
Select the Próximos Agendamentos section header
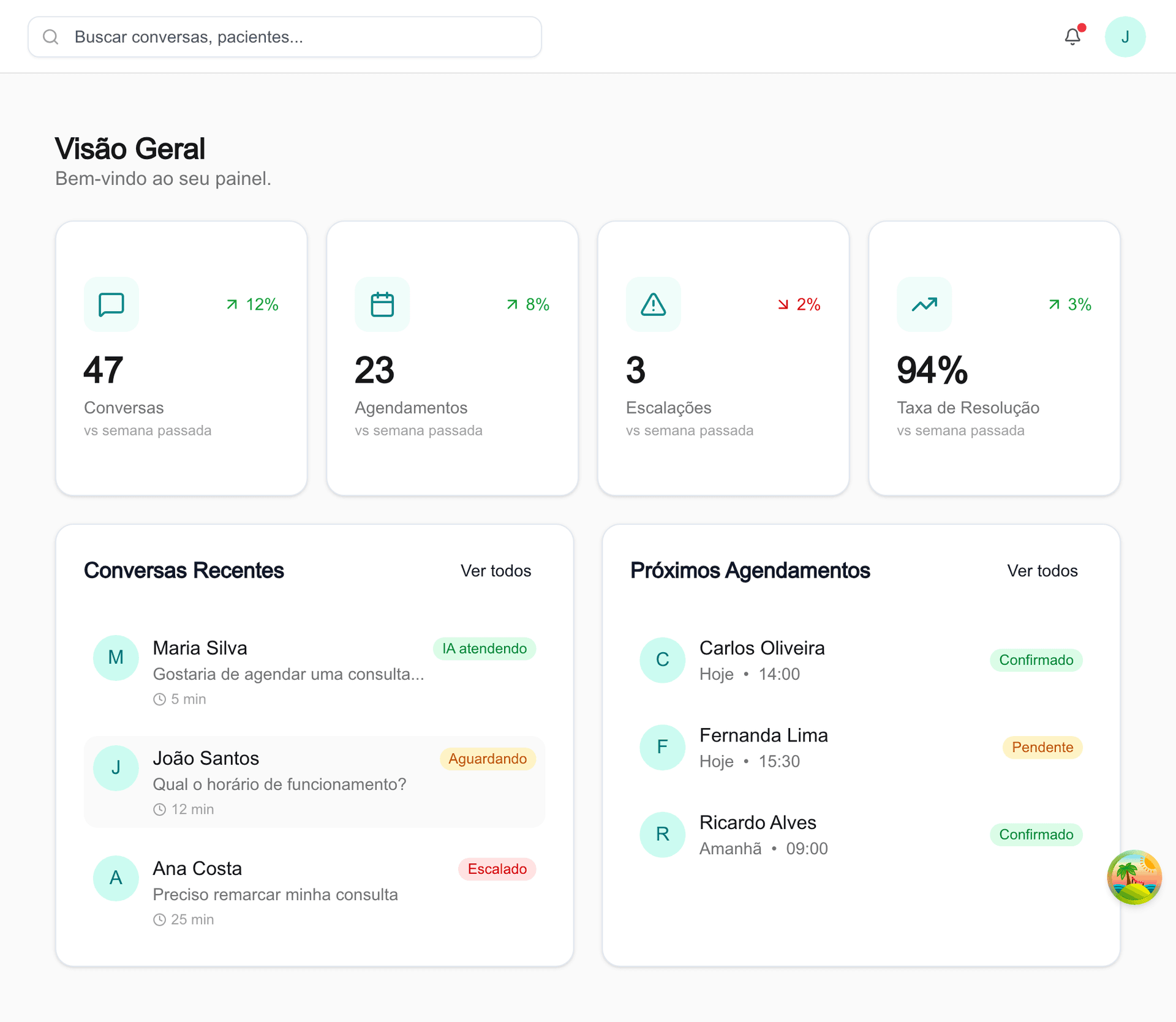pos(750,570)
